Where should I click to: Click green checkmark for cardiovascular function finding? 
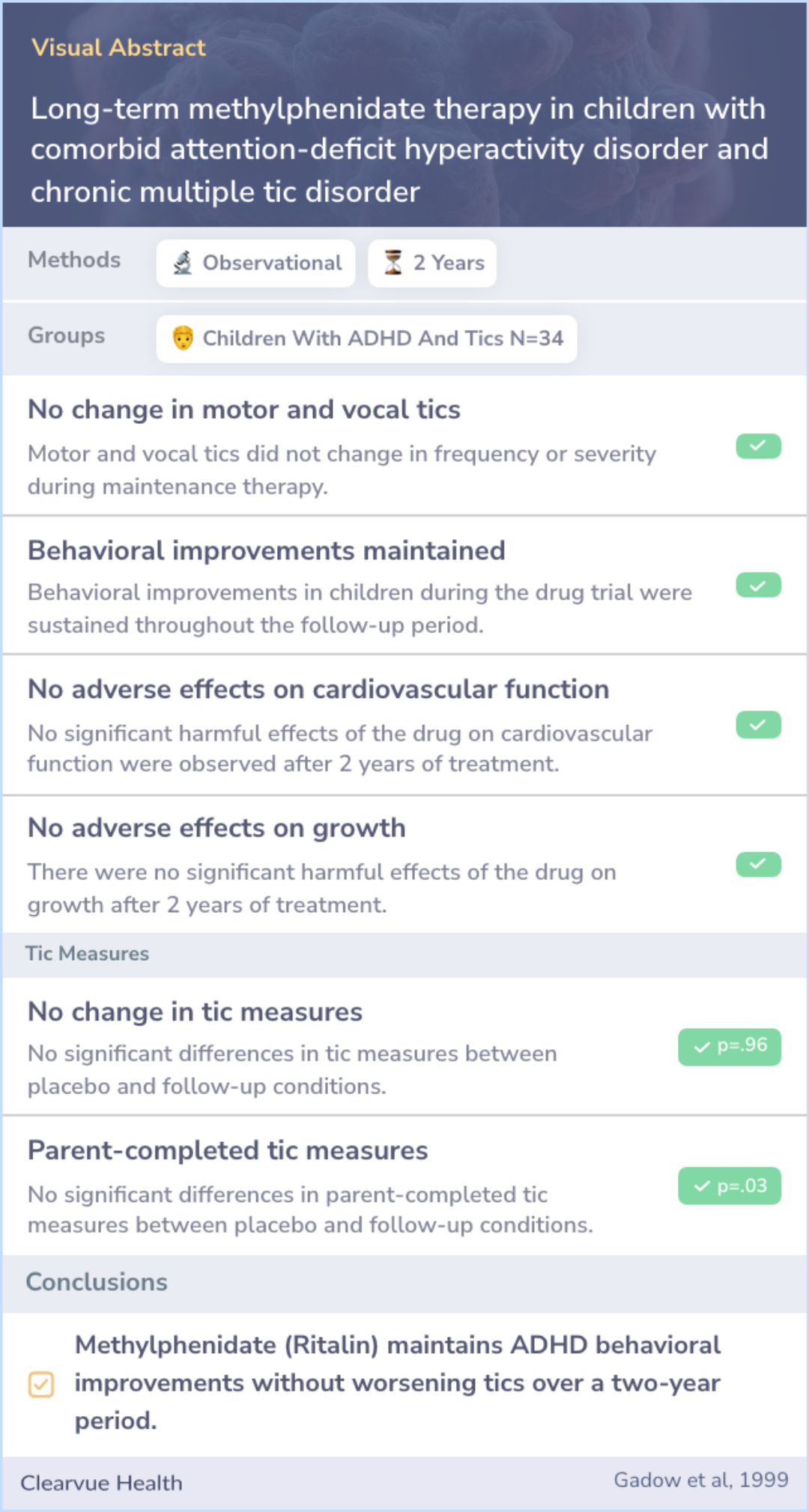click(758, 725)
